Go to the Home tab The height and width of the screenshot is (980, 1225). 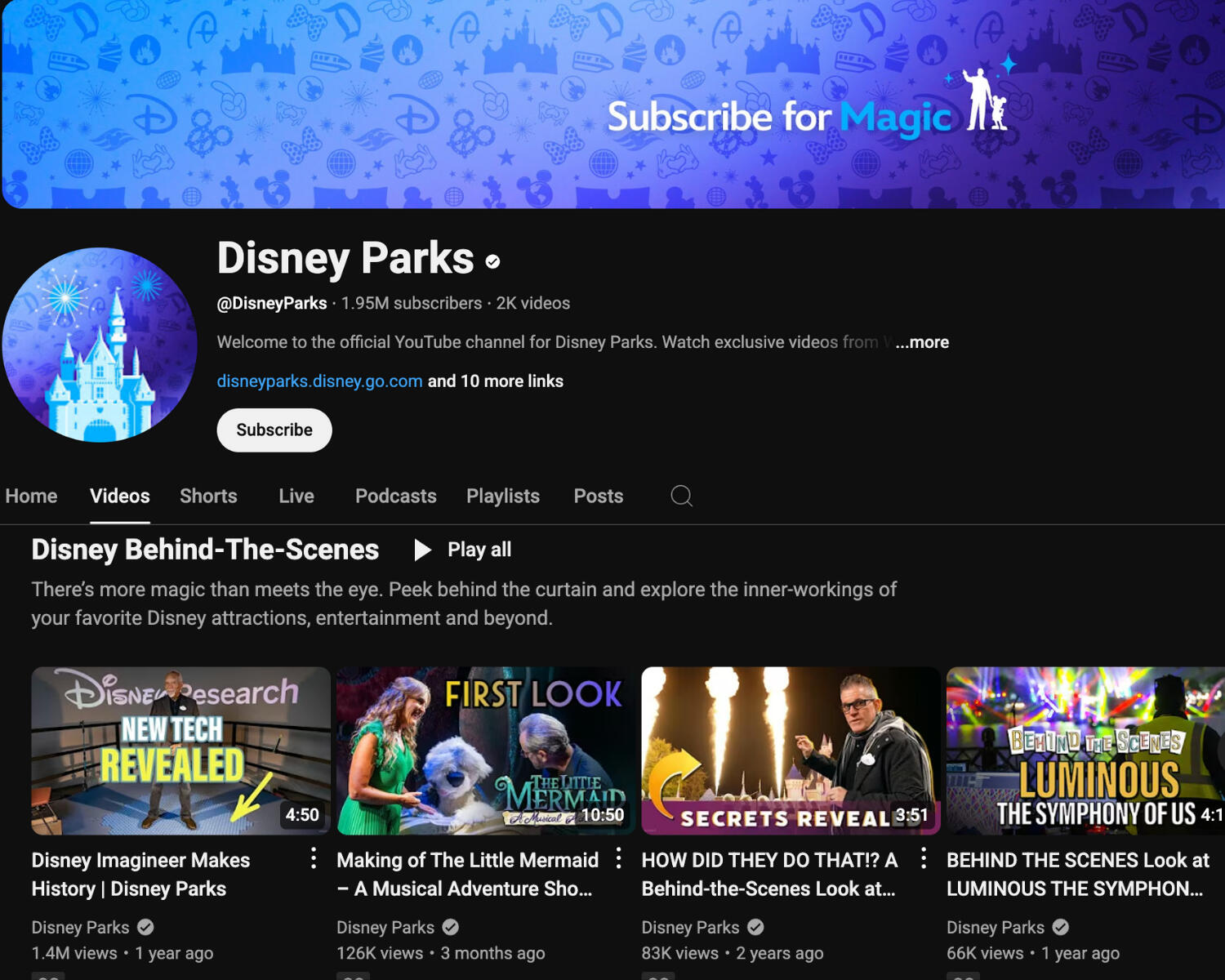(x=31, y=496)
